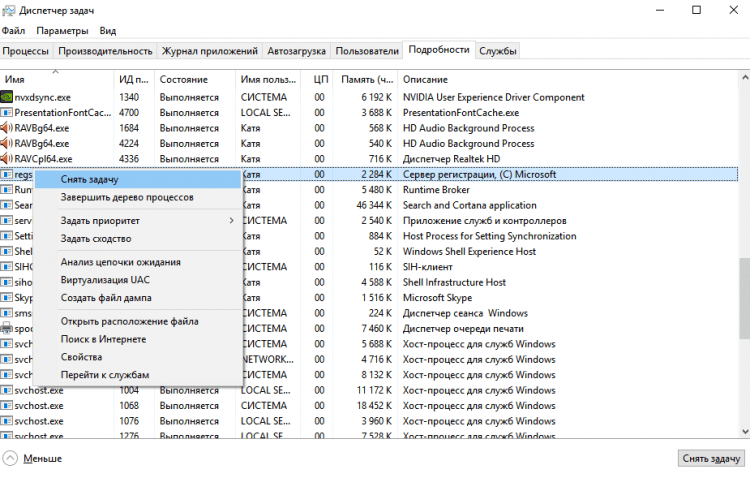The height and width of the screenshot is (478, 750).
Task: Sort by the Имя column header
Action: 56,79
